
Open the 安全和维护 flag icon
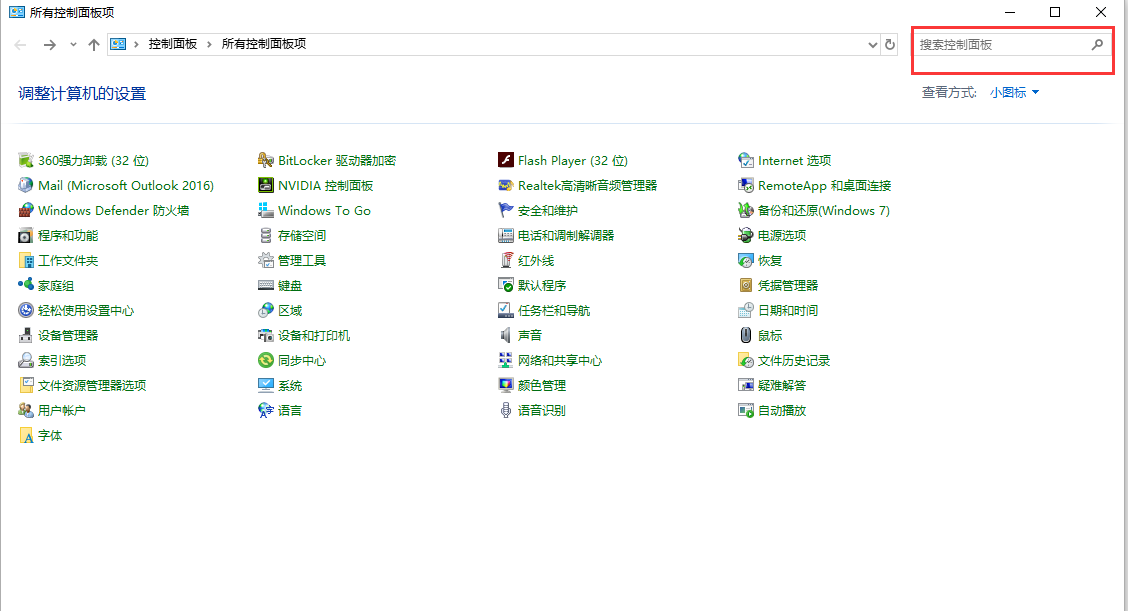click(x=506, y=210)
